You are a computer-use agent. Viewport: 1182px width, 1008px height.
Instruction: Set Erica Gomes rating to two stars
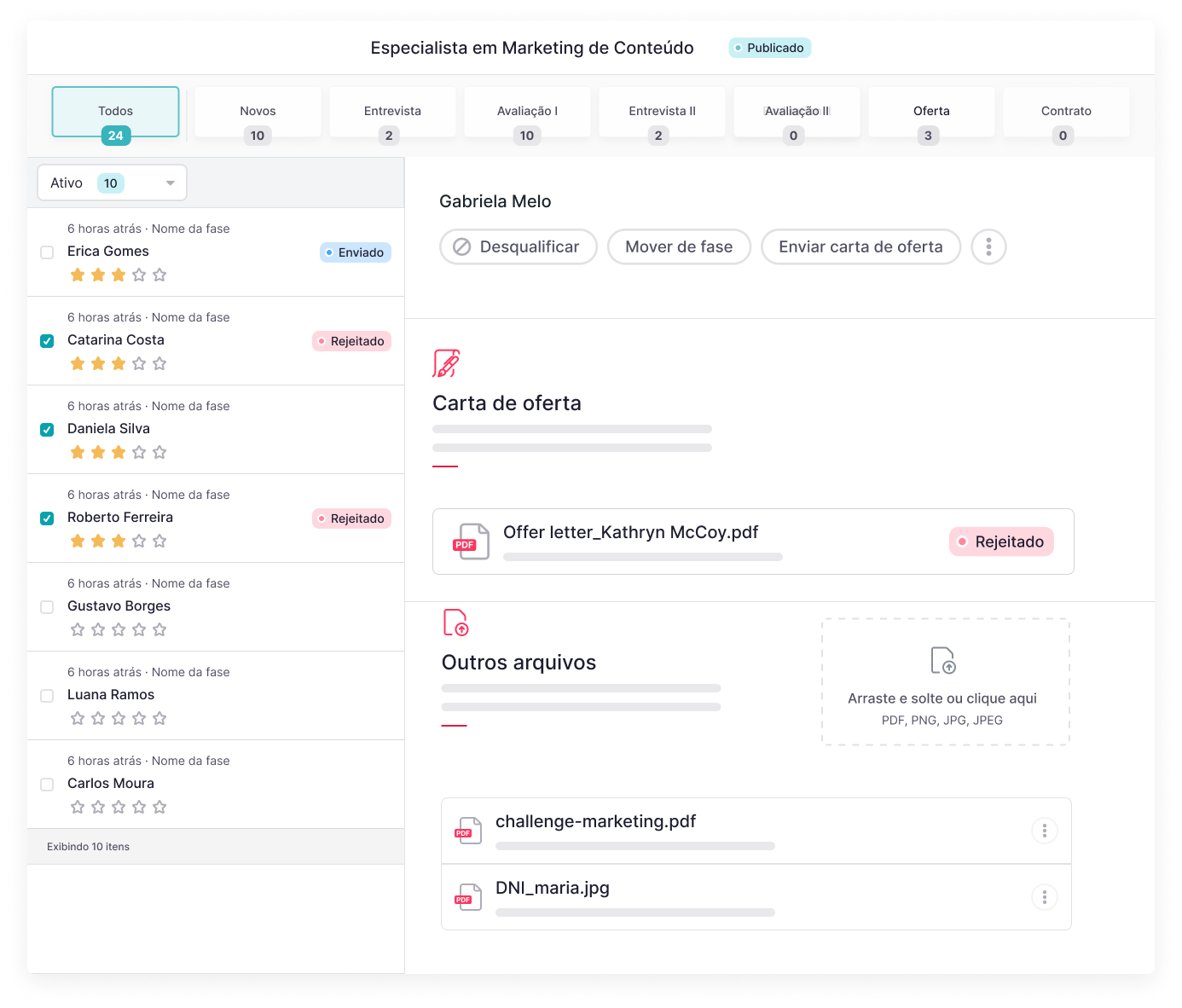(98, 275)
